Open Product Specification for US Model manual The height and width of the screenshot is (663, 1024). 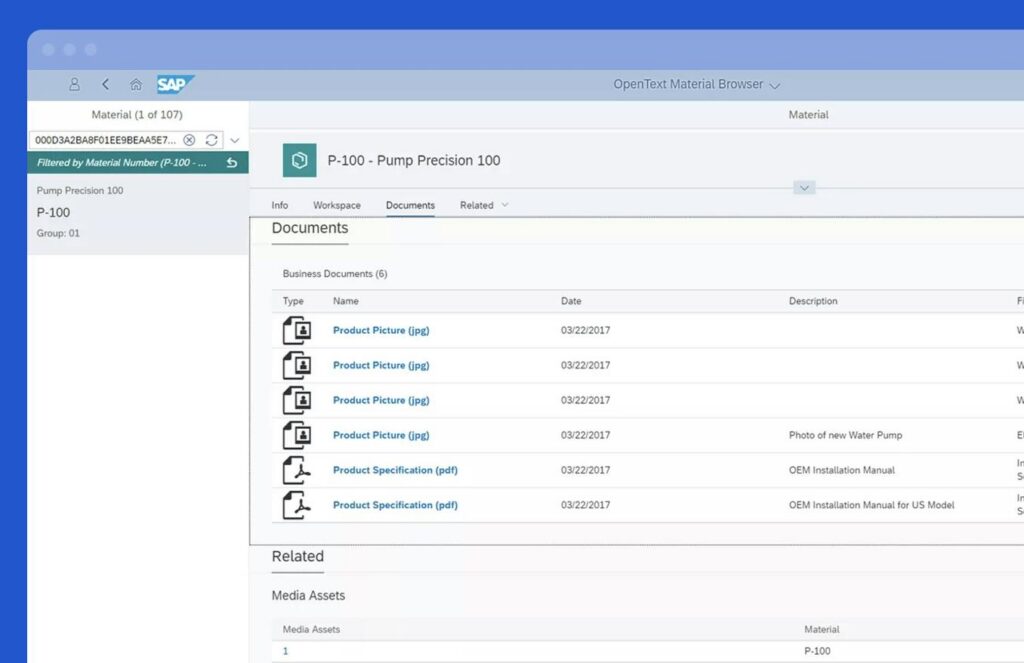pyautogui.click(x=395, y=505)
